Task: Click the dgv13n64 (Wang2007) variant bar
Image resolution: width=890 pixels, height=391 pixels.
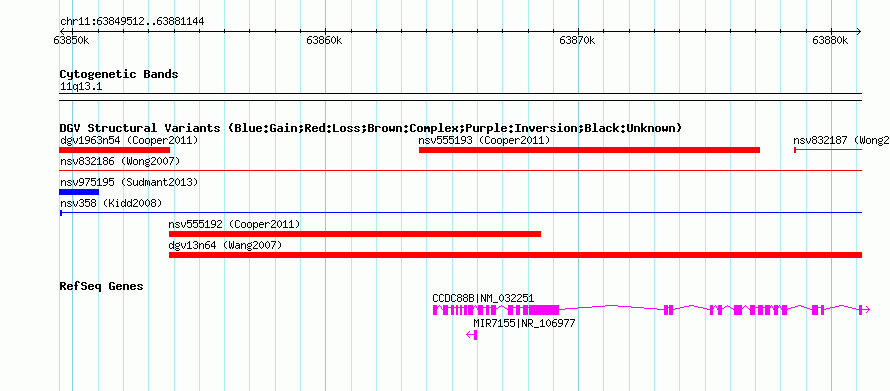Action: [x=515, y=255]
